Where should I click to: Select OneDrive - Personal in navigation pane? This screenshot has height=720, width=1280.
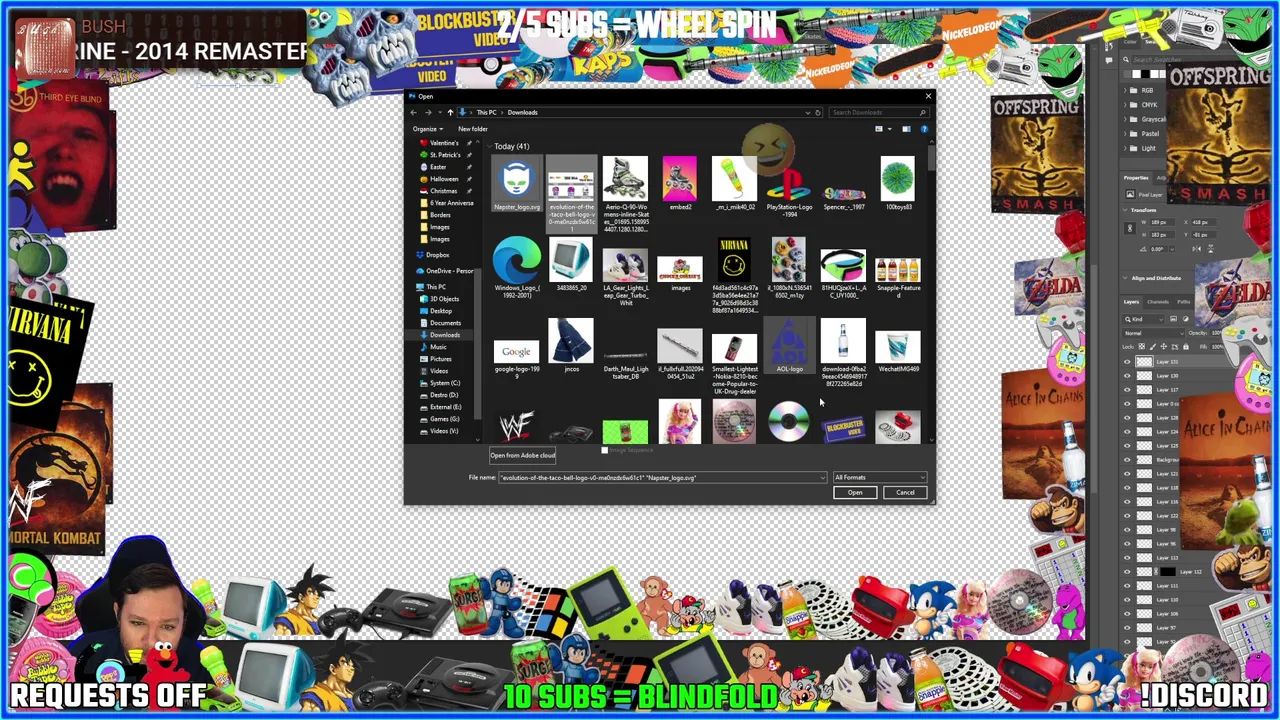click(445, 271)
